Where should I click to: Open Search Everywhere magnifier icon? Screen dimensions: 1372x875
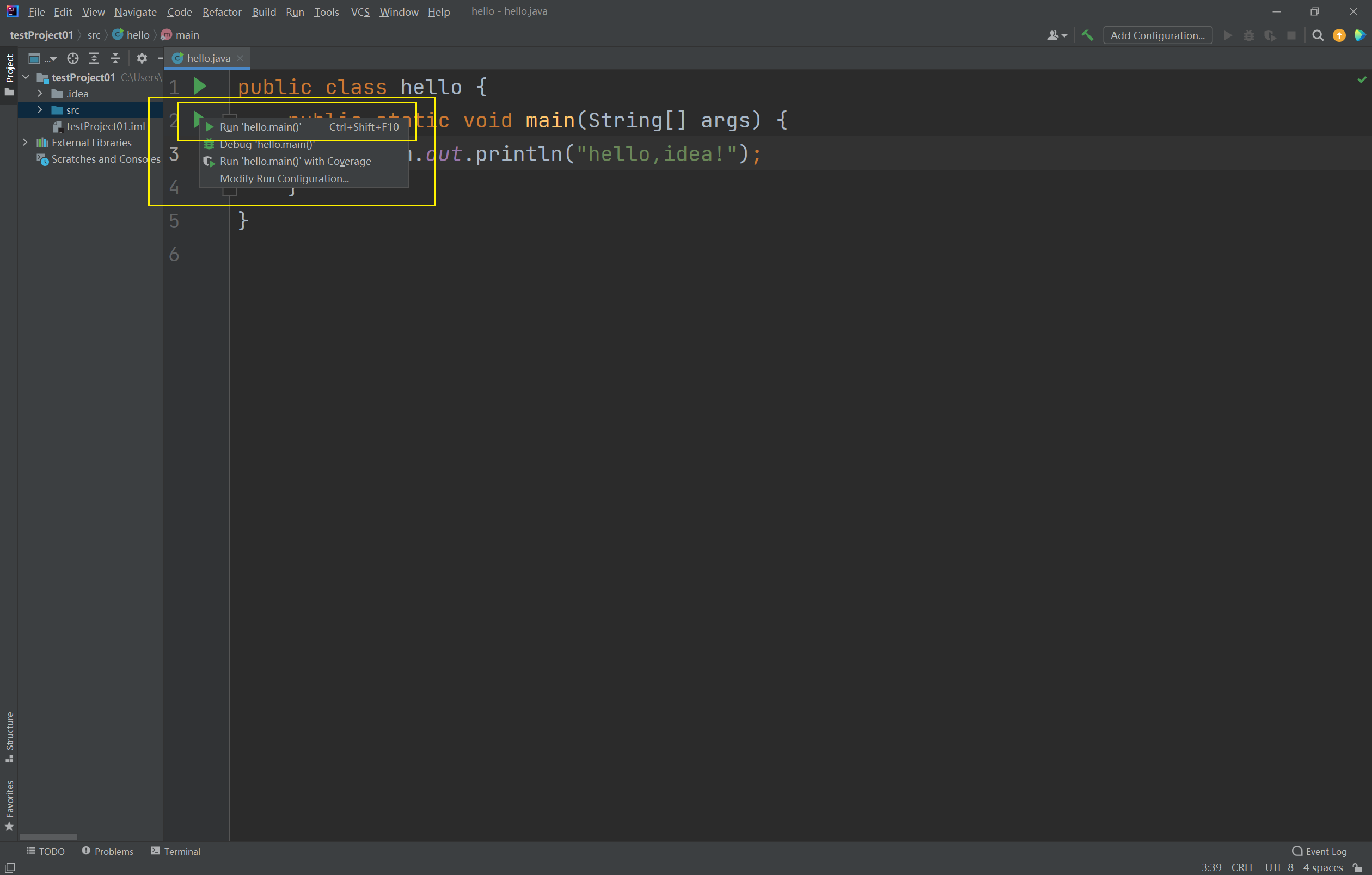coord(1318,35)
